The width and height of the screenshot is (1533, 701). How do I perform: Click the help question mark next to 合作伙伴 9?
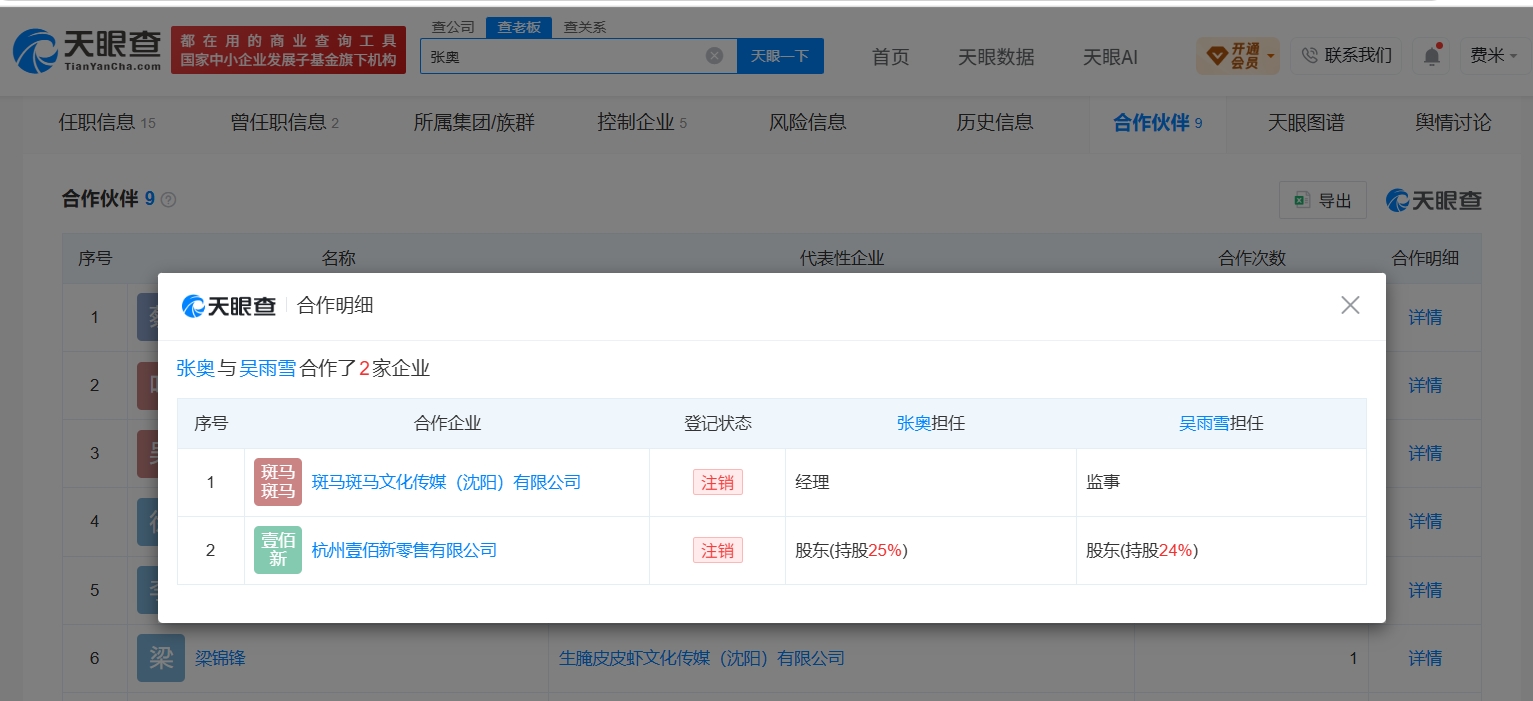coord(168,199)
